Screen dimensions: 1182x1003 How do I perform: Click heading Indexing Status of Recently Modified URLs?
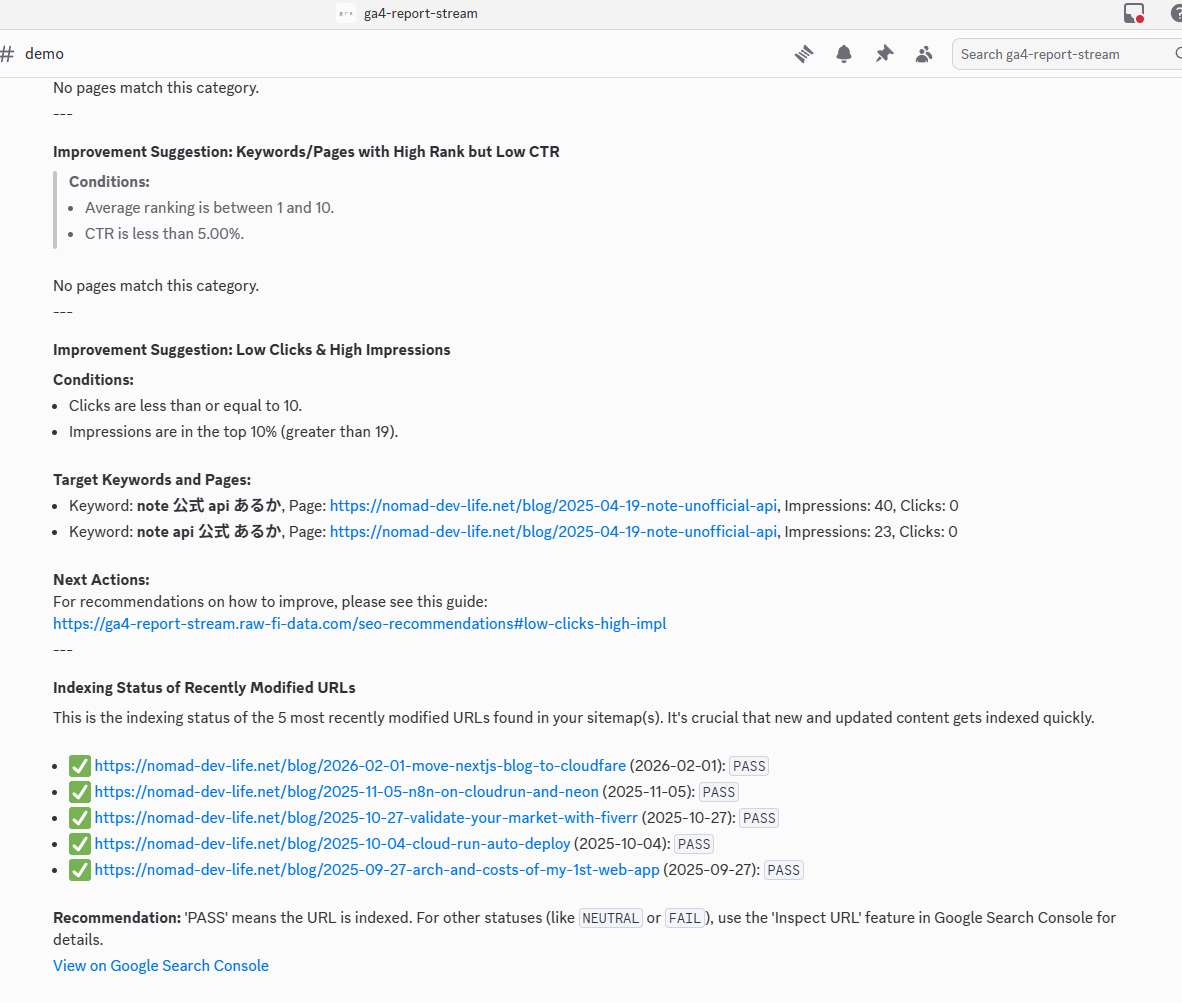pos(204,688)
